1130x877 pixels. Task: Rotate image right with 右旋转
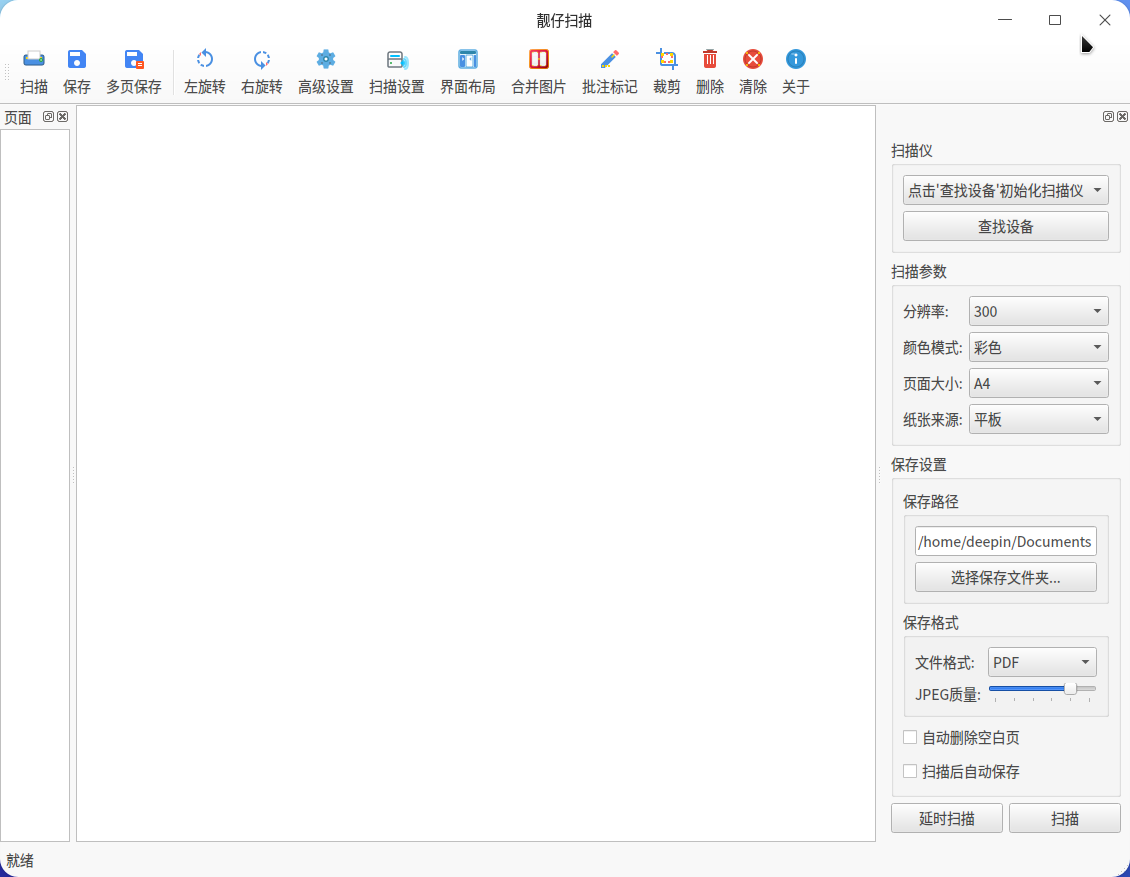coord(262,59)
